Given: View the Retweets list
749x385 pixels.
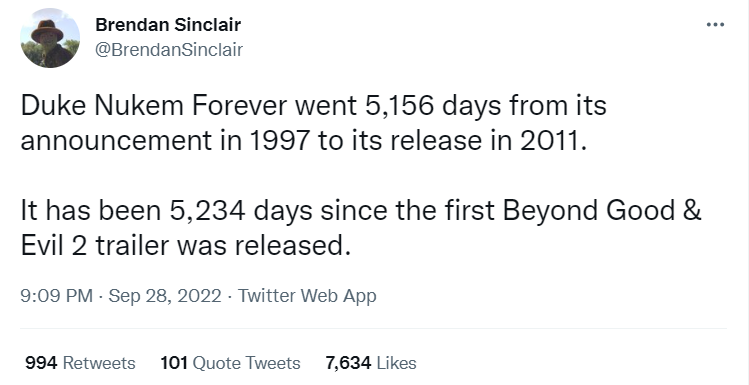Looking at the screenshot, I should point(99,363).
